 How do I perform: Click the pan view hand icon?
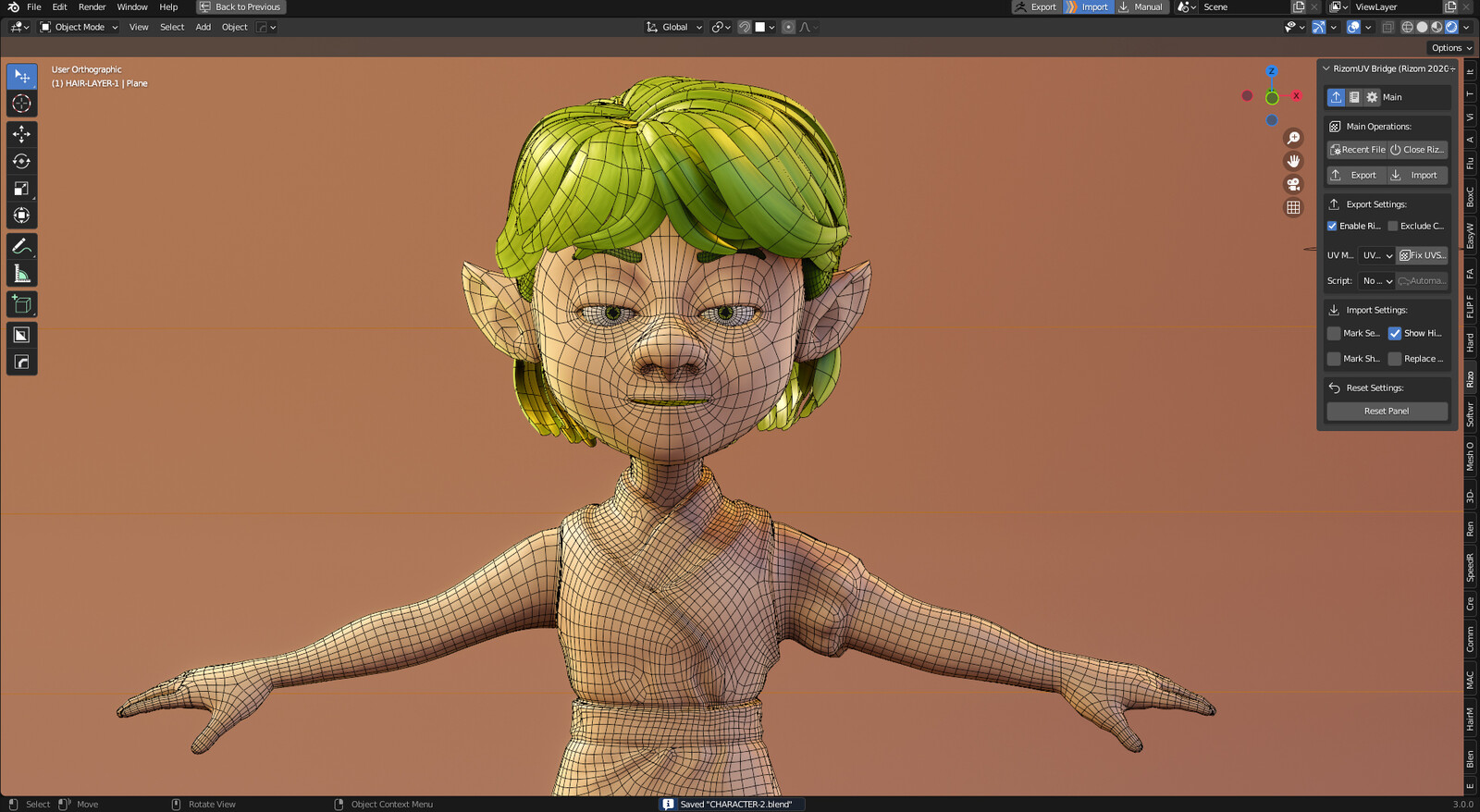(1293, 161)
